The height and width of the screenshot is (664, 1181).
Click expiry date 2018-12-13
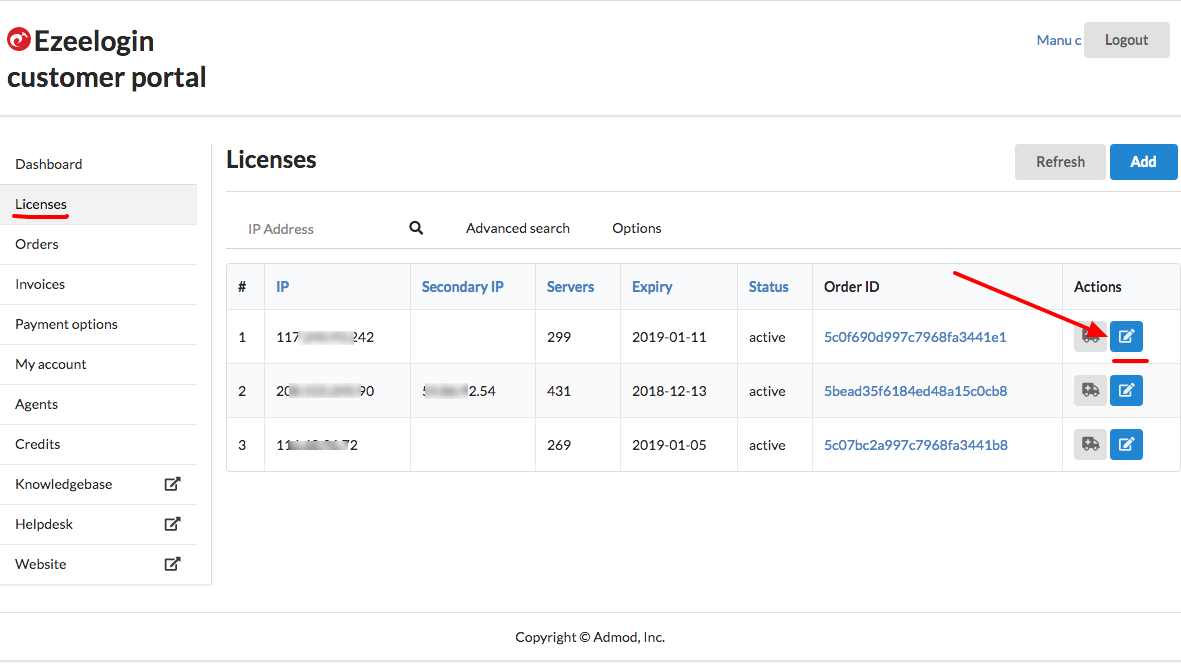point(669,391)
